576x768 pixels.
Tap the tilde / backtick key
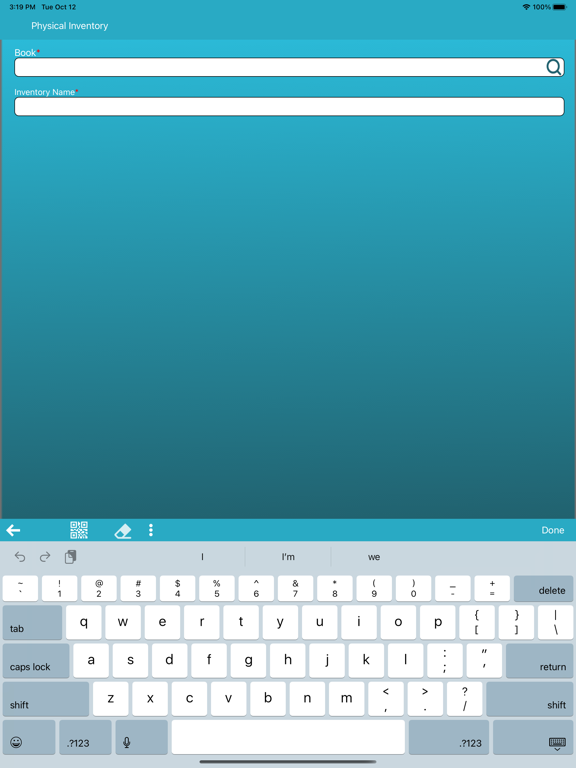tap(20, 588)
